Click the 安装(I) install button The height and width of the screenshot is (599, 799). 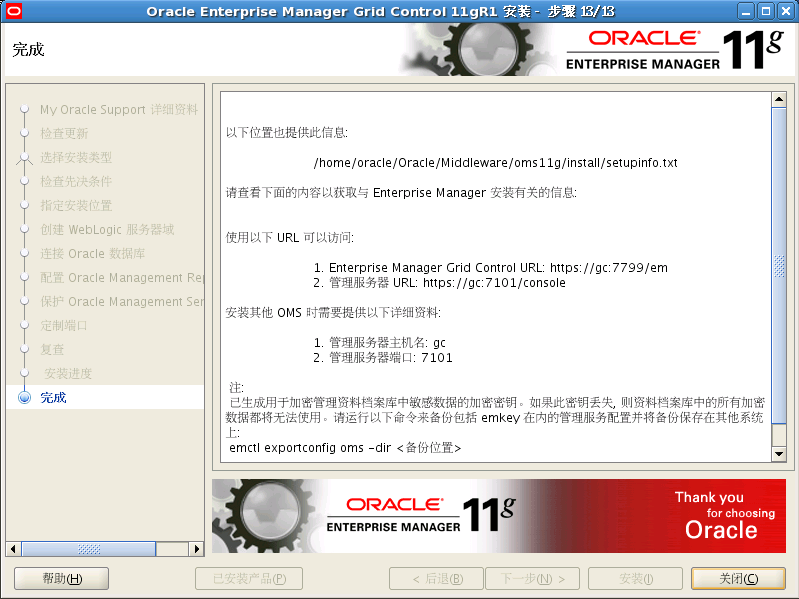[x=635, y=579]
